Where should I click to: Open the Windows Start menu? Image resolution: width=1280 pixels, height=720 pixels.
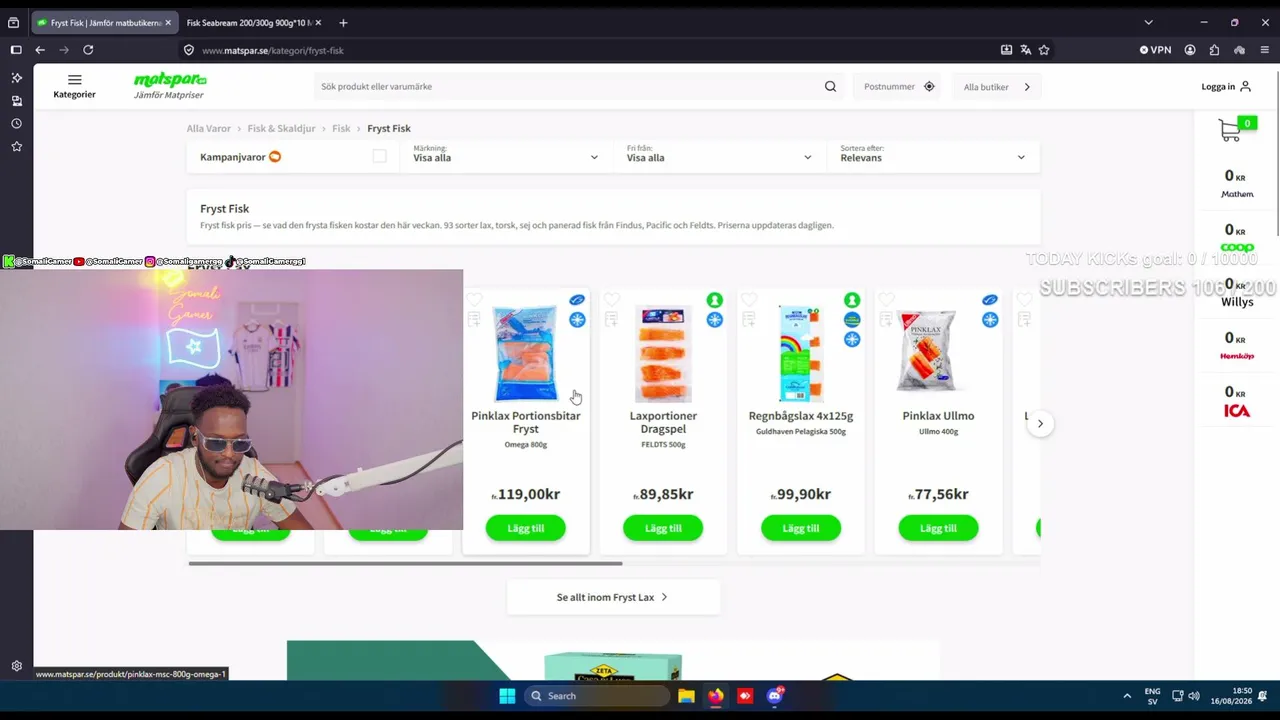pyautogui.click(x=507, y=696)
